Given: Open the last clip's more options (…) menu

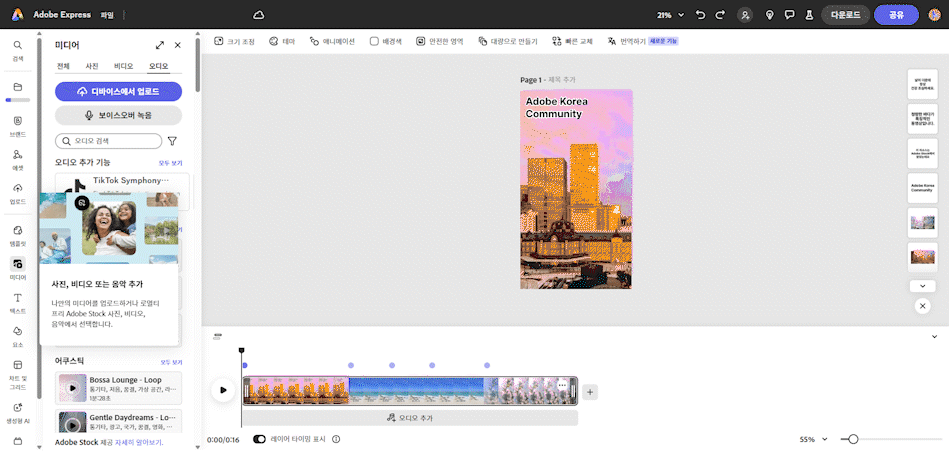Looking at the screenshot, I should point(562,386).
